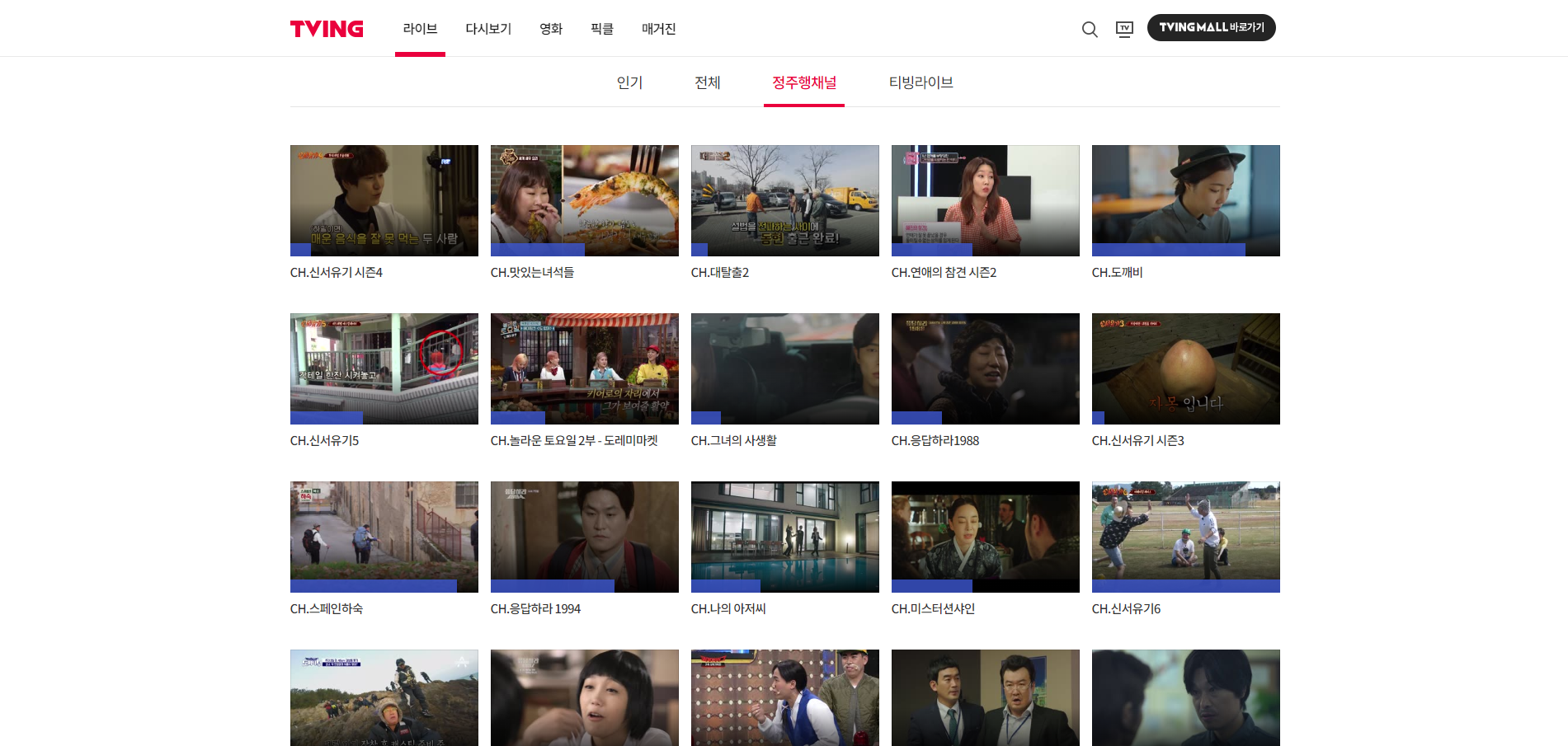
Task: Open CH.미스터션샤인 thumbnail
Action: (x=986, y=537)
